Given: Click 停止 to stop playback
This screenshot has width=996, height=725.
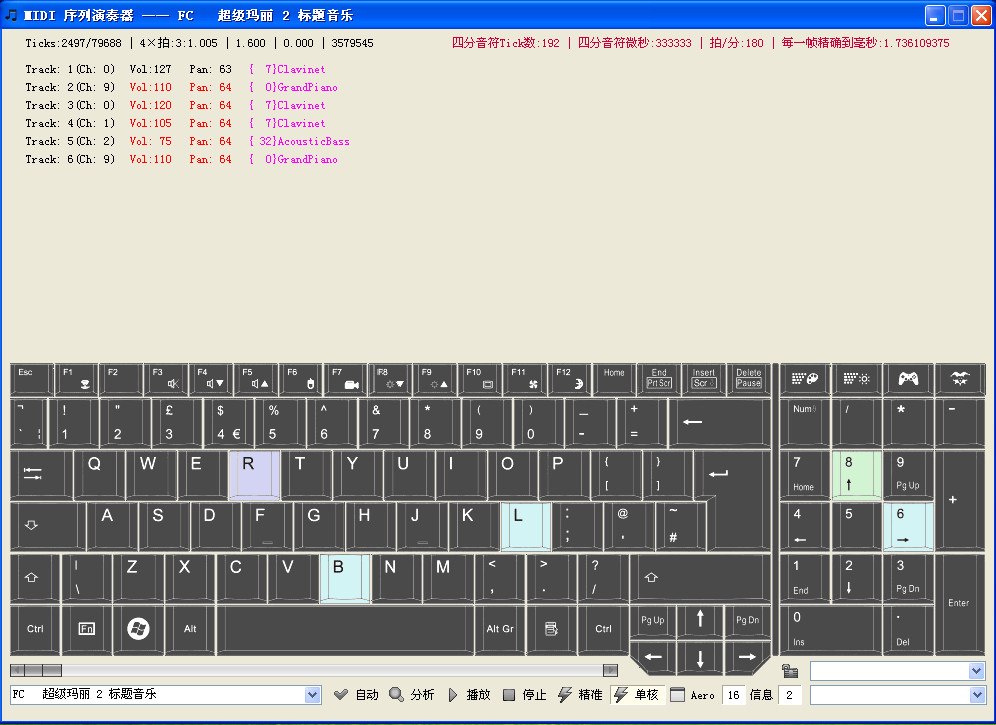Looking at the screenshot, I should click(525, 695).
